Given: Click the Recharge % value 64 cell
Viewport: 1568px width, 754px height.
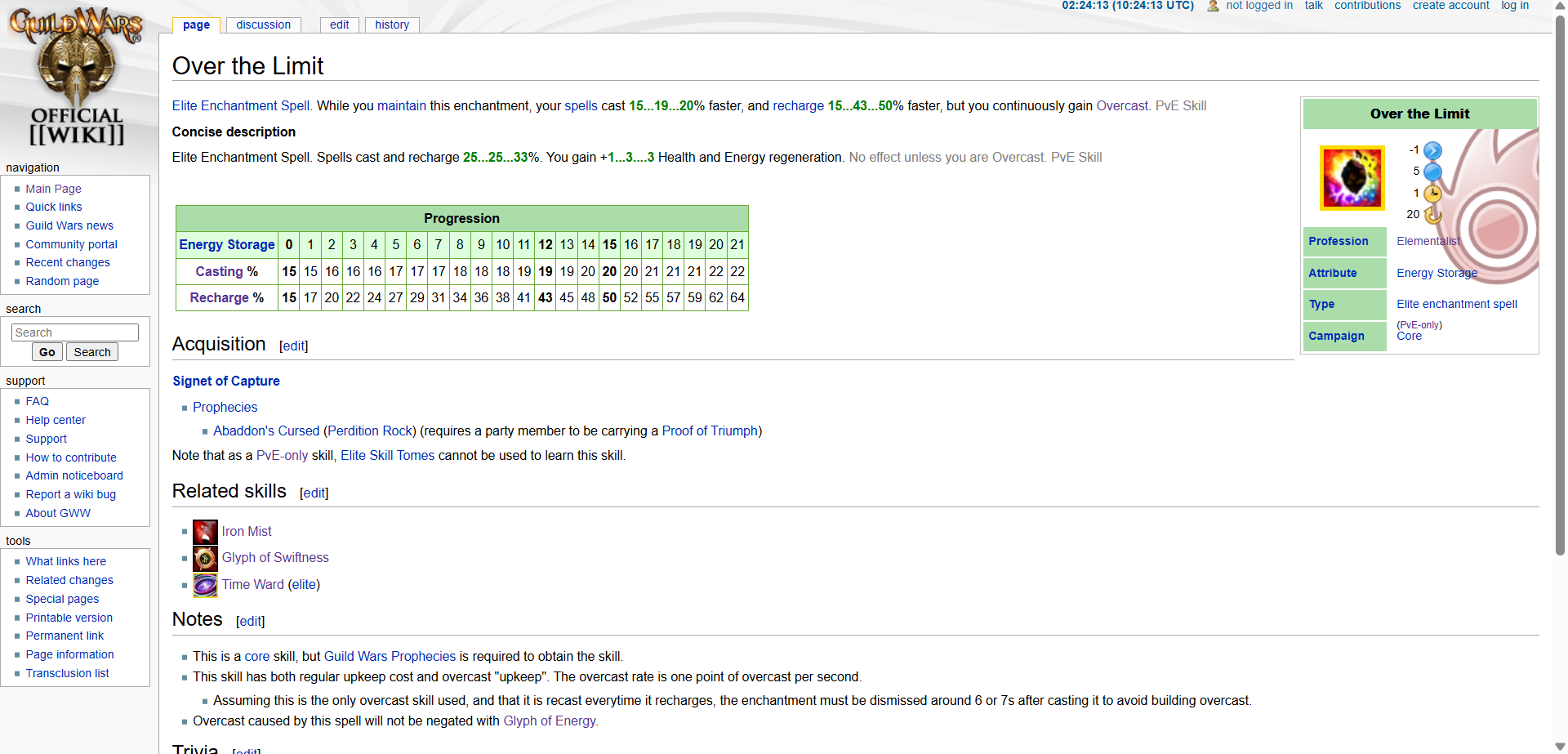Looking at the screenshot, I should pyautogui.click(x=737, y=298).
